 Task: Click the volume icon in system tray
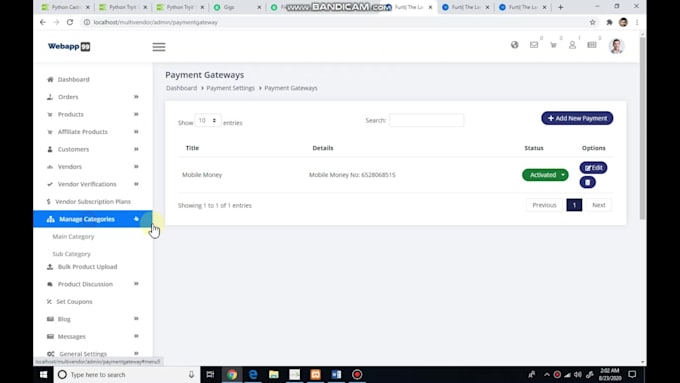[578, 374]
